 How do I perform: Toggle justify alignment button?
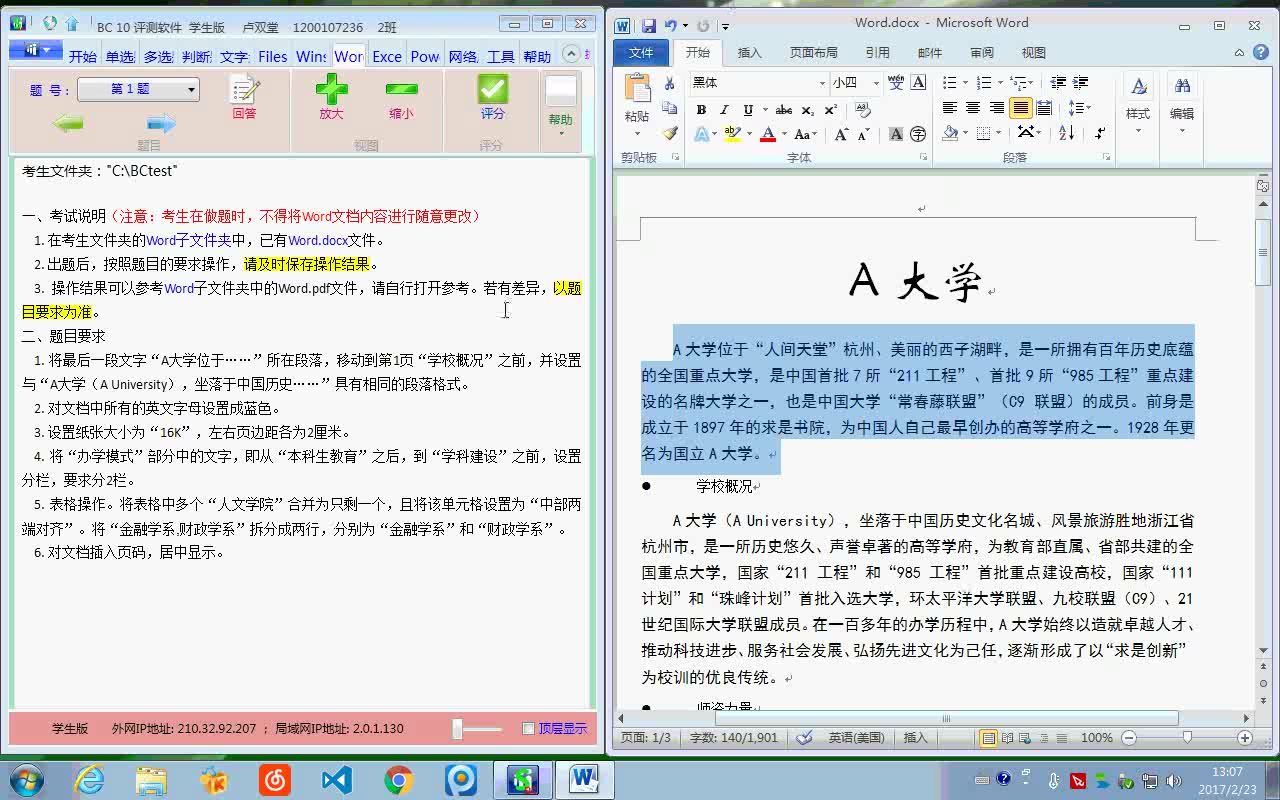pos(1020,108)
